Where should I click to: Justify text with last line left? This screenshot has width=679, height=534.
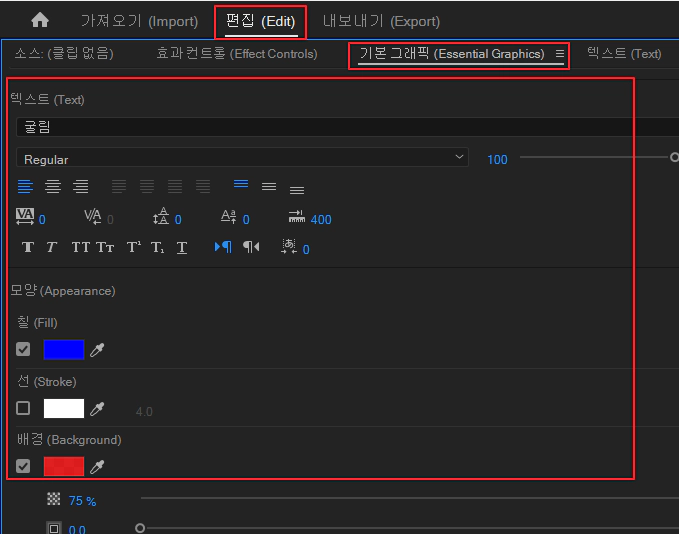(x=119, y=187)
